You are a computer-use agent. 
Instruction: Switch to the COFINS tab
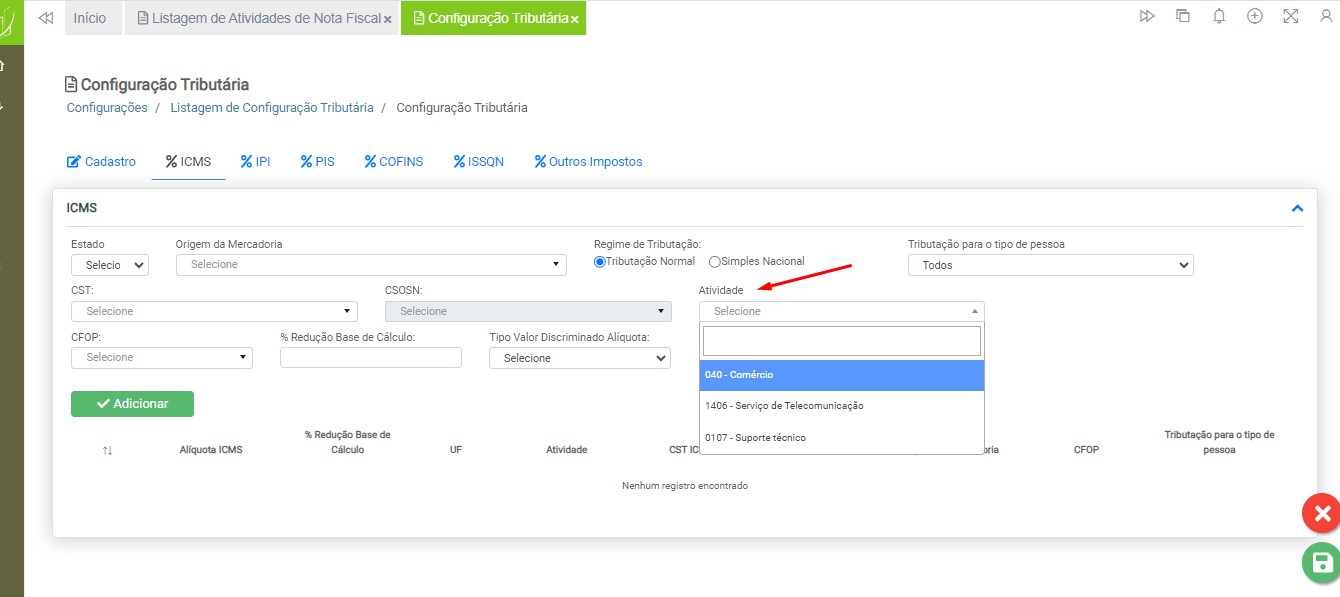[393, 161]
